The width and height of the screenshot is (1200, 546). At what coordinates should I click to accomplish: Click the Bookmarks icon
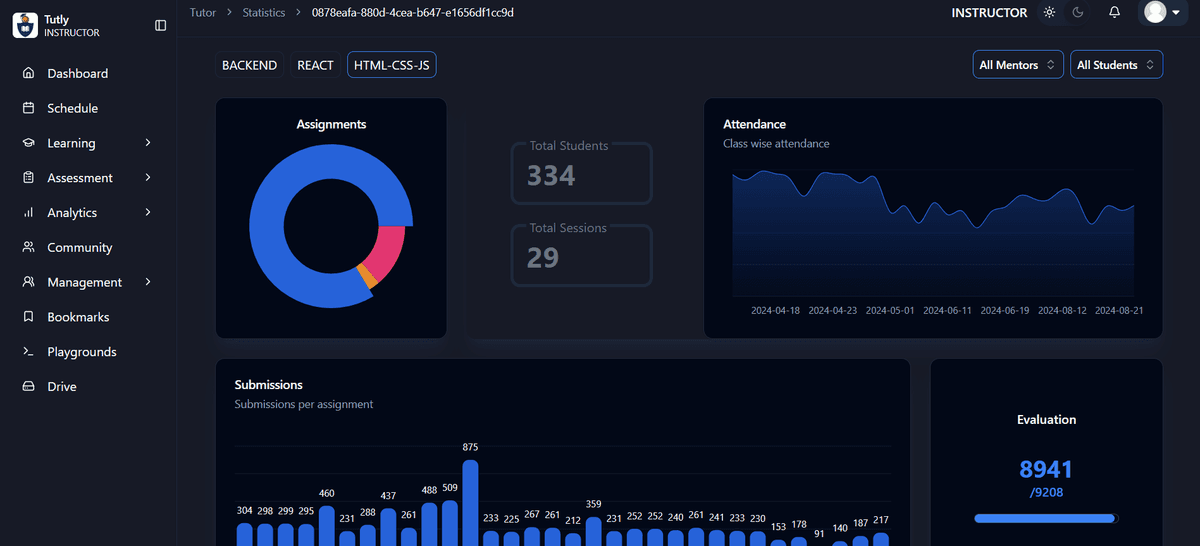[x=28, y=317]
